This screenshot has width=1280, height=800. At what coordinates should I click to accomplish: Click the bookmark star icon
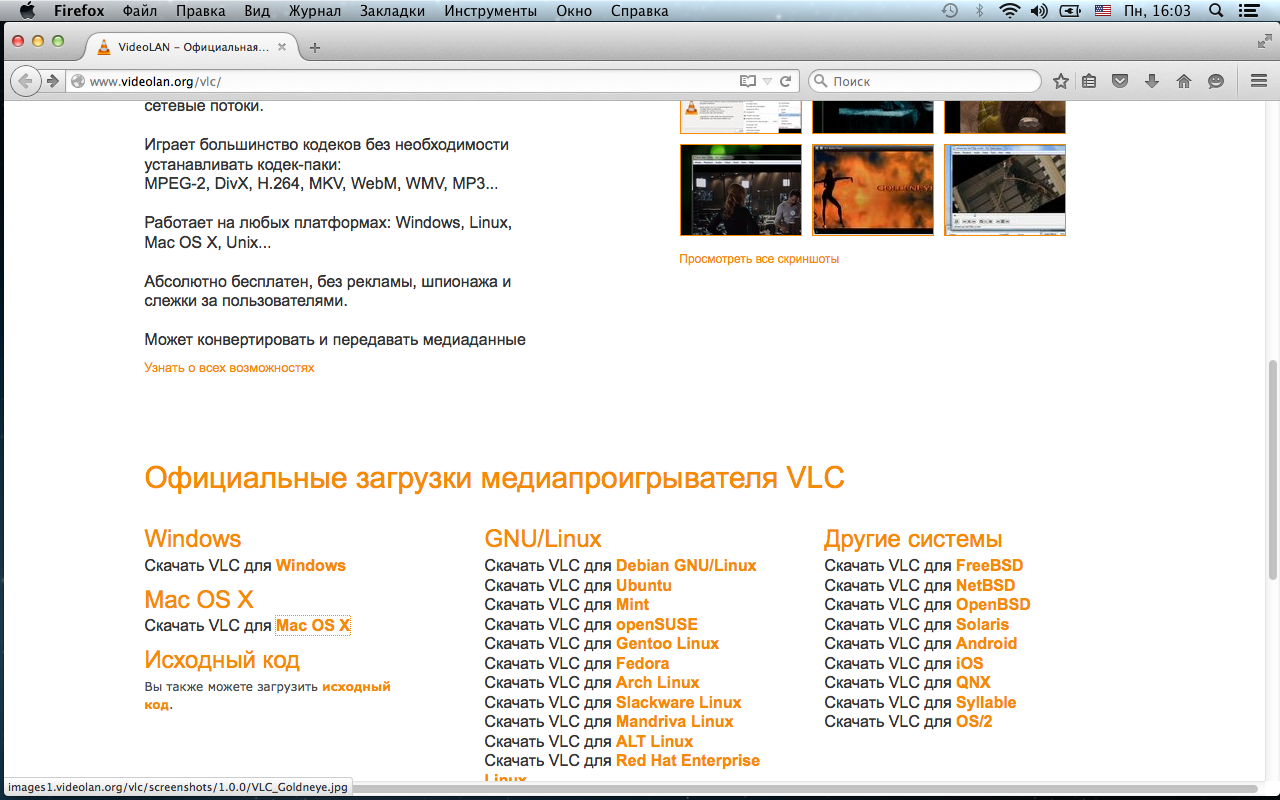(1060, 81)
